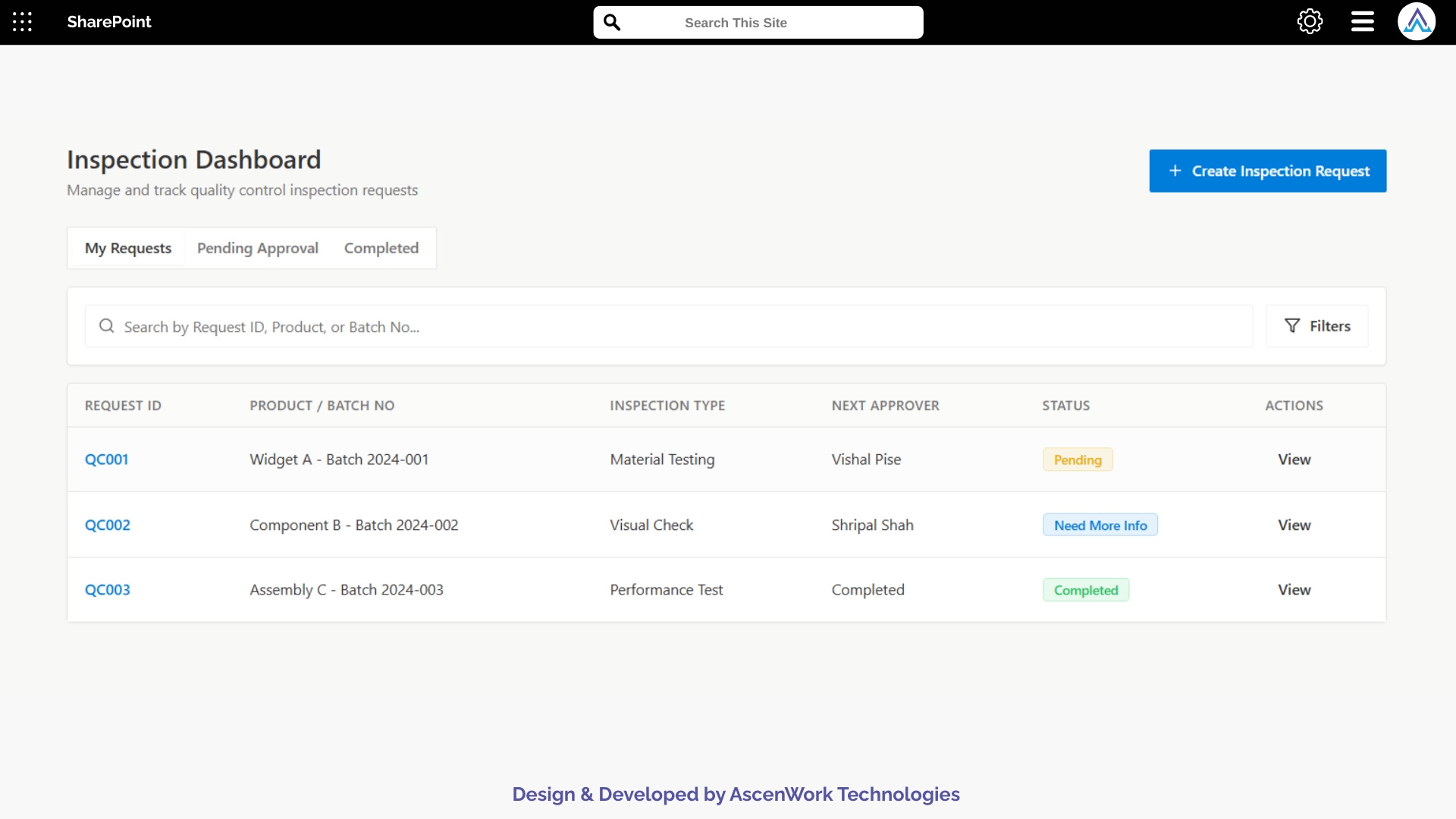Open the Settings gear icon
1456x819 pixels.
1310,21
